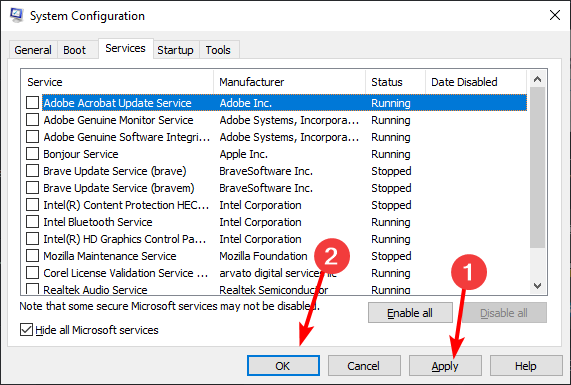This screenshot has width=571, height=385.
Task: Click Running status of Bonjour Service
Action: click(391, 154)
